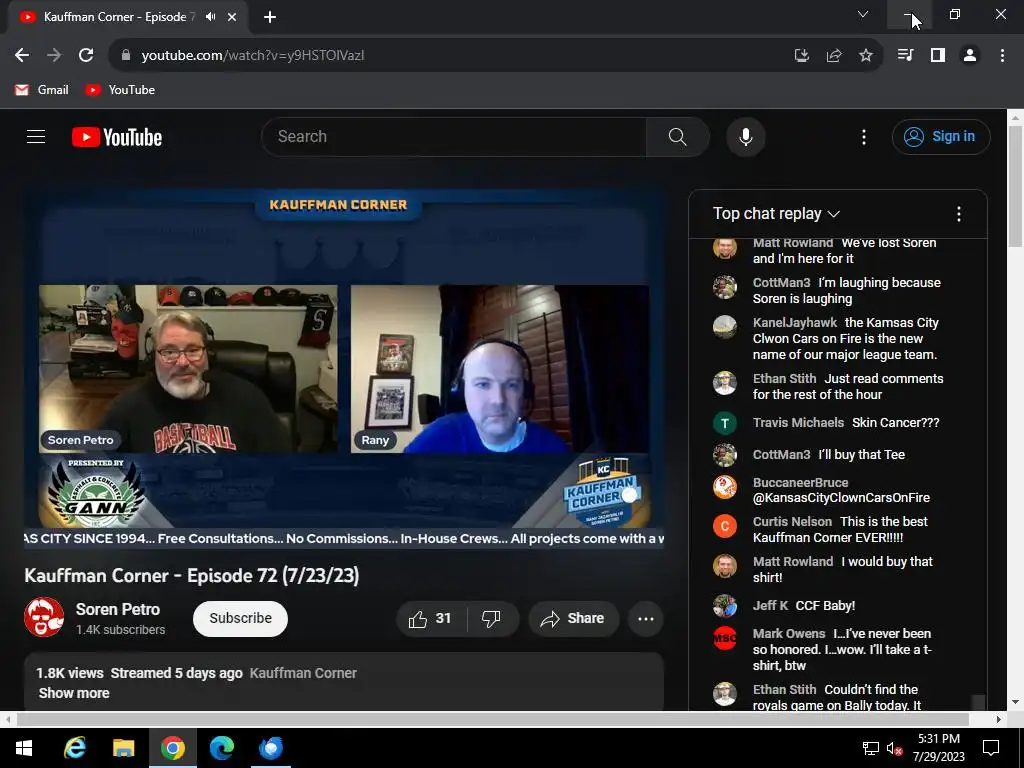Go to YouTube home via logo
Viewport: 1024px width, 768px height.
[x=117, y=137]
